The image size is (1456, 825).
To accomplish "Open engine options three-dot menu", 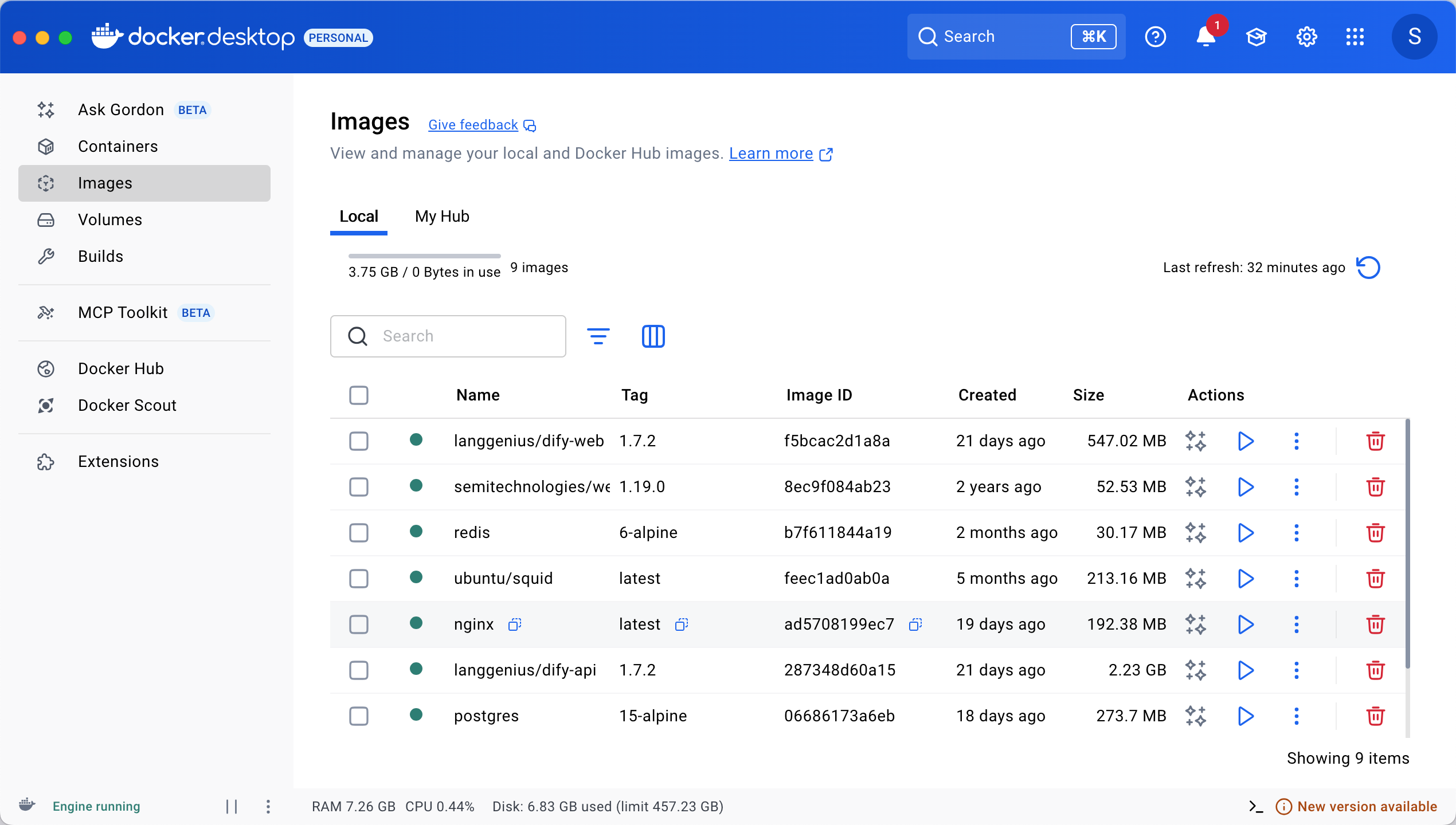I will click(x=268, y=807).
